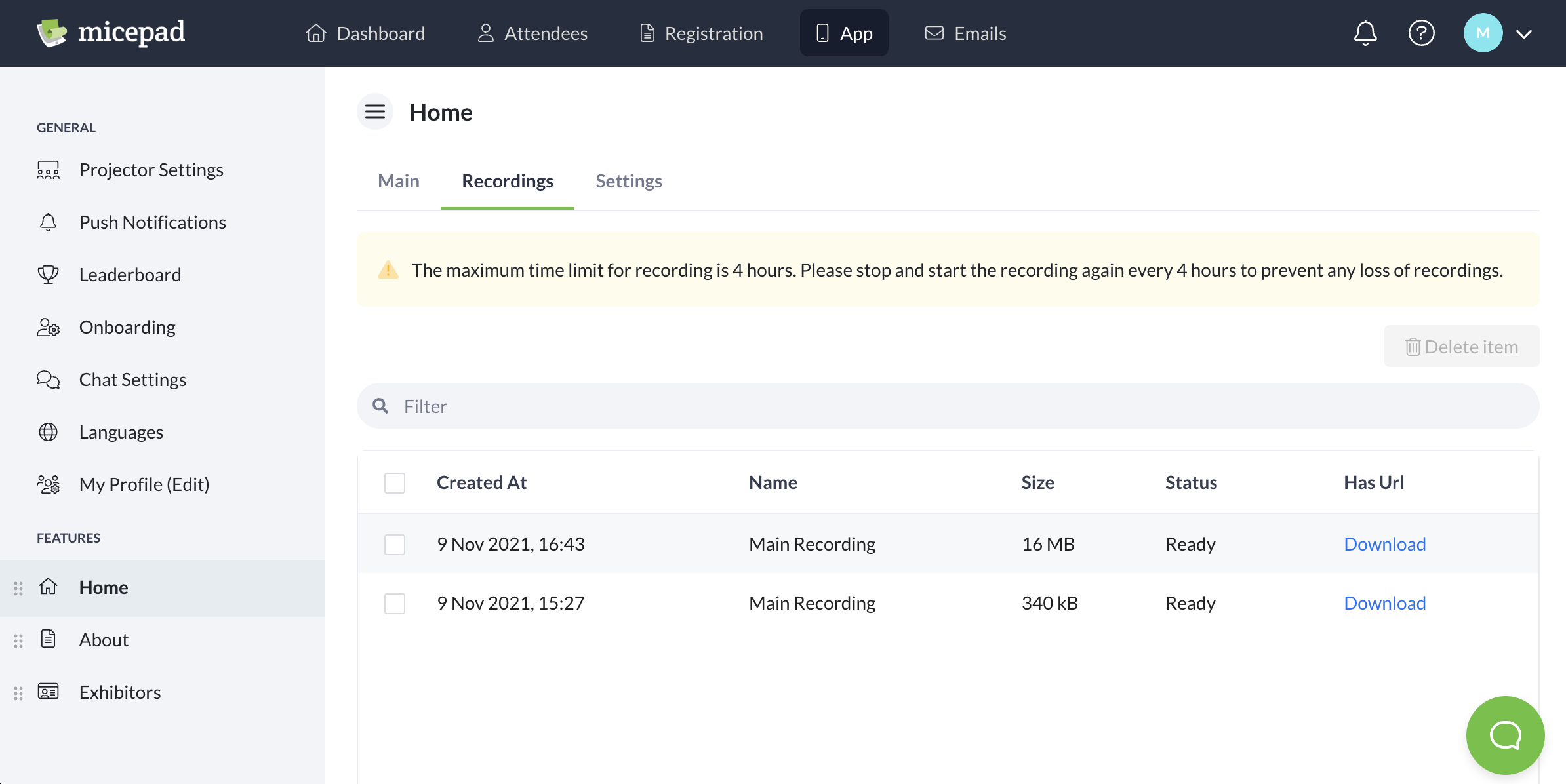The image size is (1566, 784).
Task: Click the Delete item button
Action: tap(1461, 346)
